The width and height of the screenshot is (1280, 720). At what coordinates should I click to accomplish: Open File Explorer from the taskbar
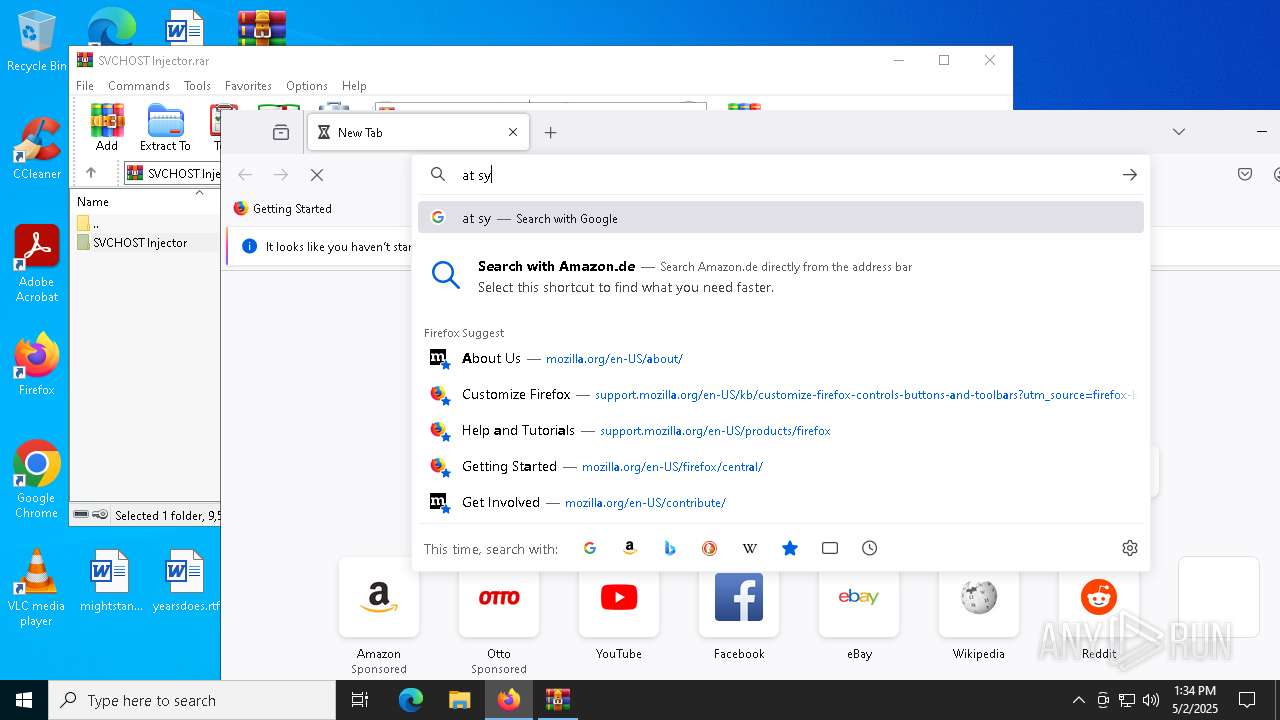459,700
